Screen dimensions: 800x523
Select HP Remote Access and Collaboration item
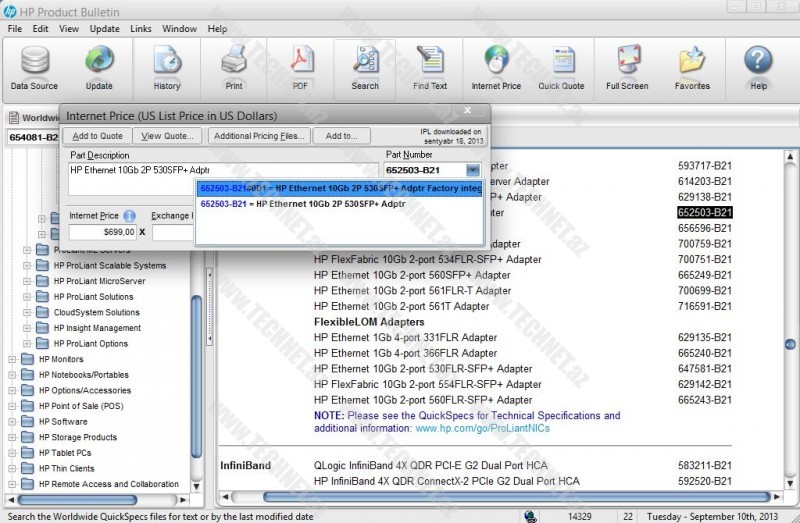tap(109, 484)
